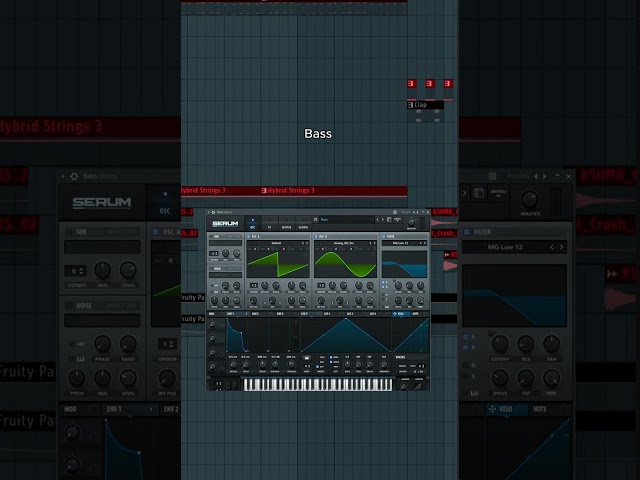Click the save preset disk icon
Screen dimensions: 640x480
tap(389, 219)
